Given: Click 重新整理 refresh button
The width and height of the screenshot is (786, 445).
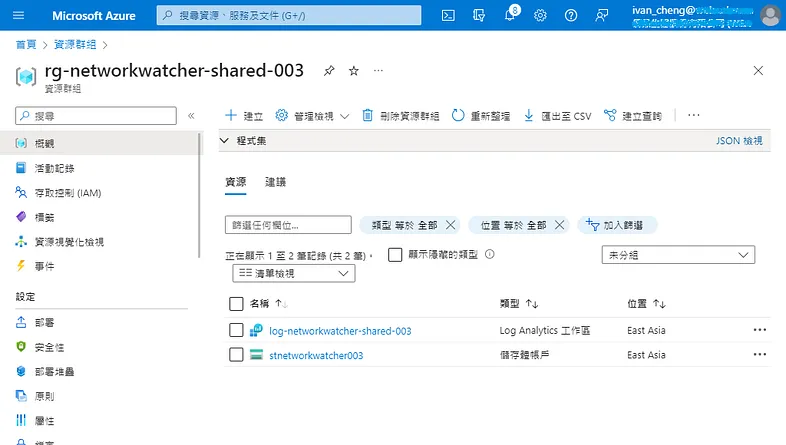Looking at the screenshot, I should 480,116.
